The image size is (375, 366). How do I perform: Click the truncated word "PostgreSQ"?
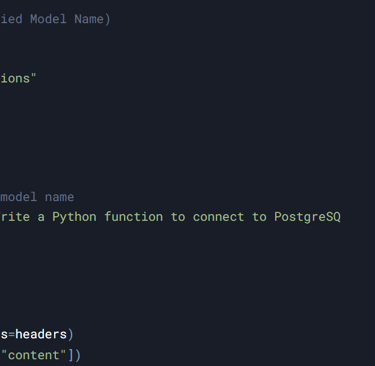307,217
